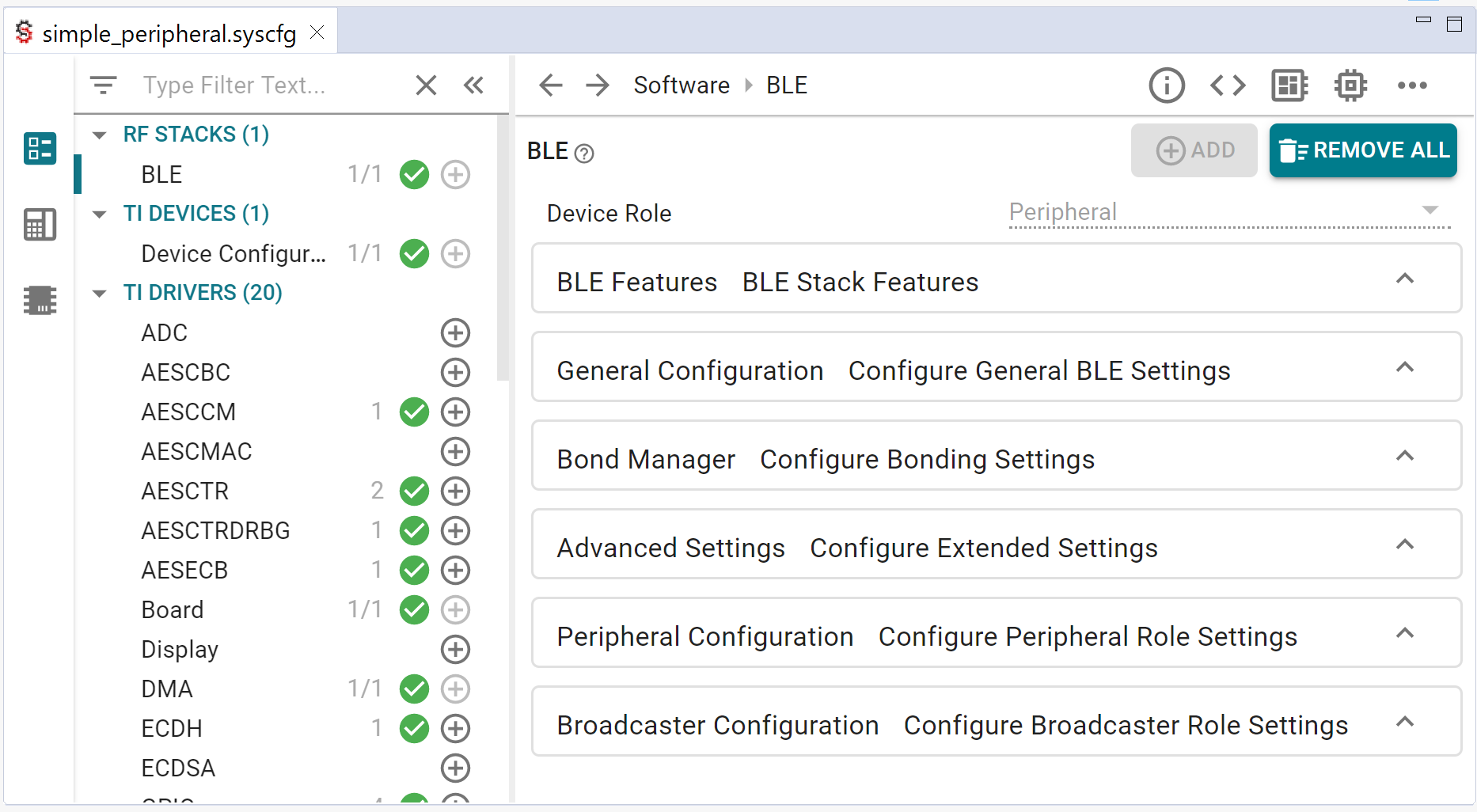Click the BLE help question mark icon
The height and width of the screenshot is (812, 1477).
tap(585, 154)
